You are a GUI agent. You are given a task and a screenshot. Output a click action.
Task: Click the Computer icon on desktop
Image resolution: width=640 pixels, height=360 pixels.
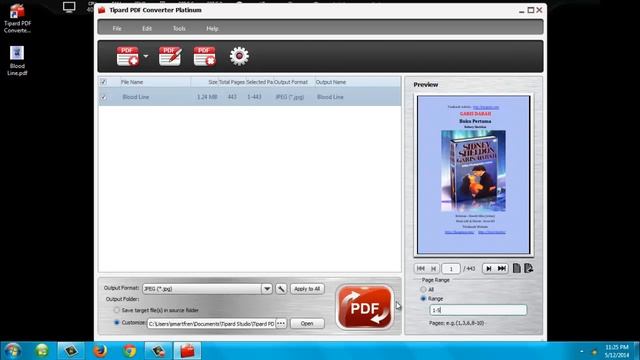[x=69, y=7]
